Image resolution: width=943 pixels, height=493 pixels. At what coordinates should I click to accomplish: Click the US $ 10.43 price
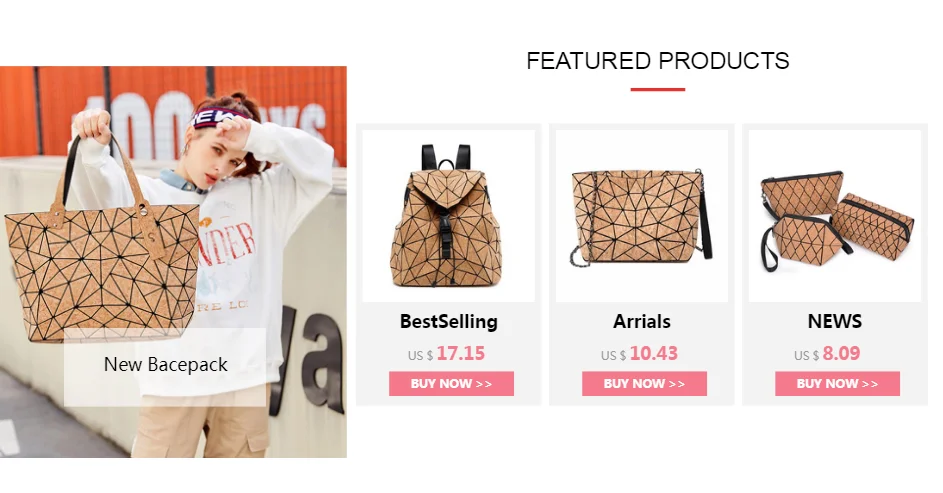pos(639,354)
